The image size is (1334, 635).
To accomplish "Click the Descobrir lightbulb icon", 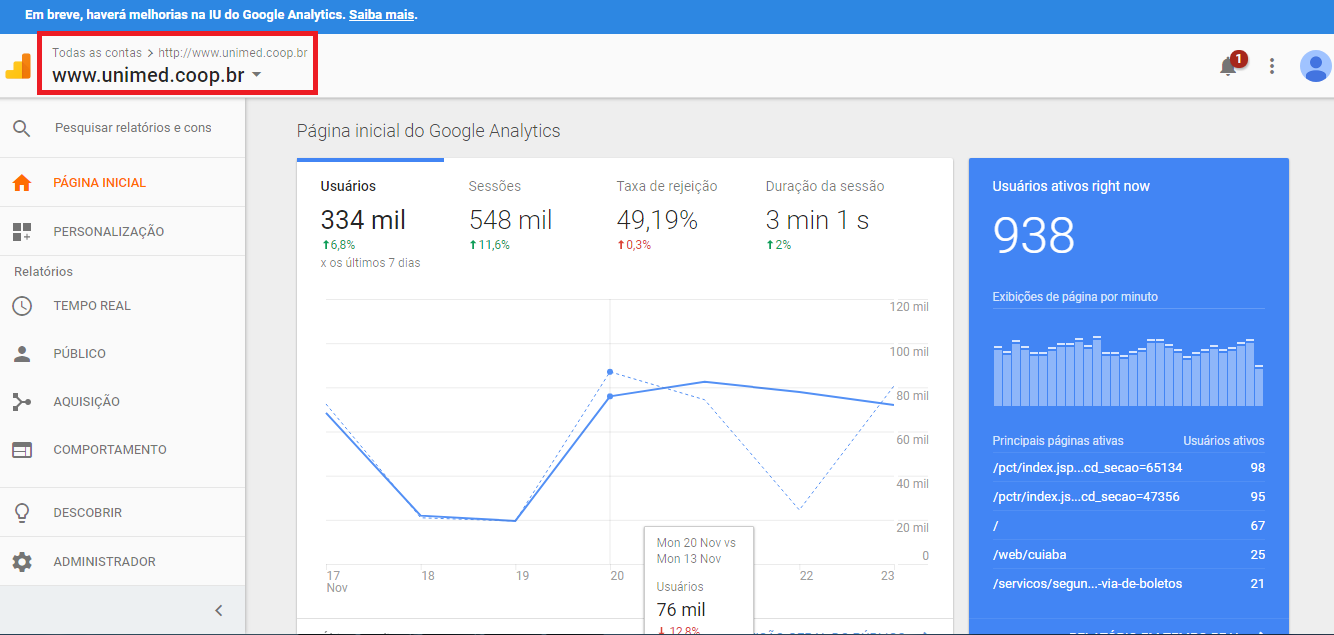I will coord(22,513).
